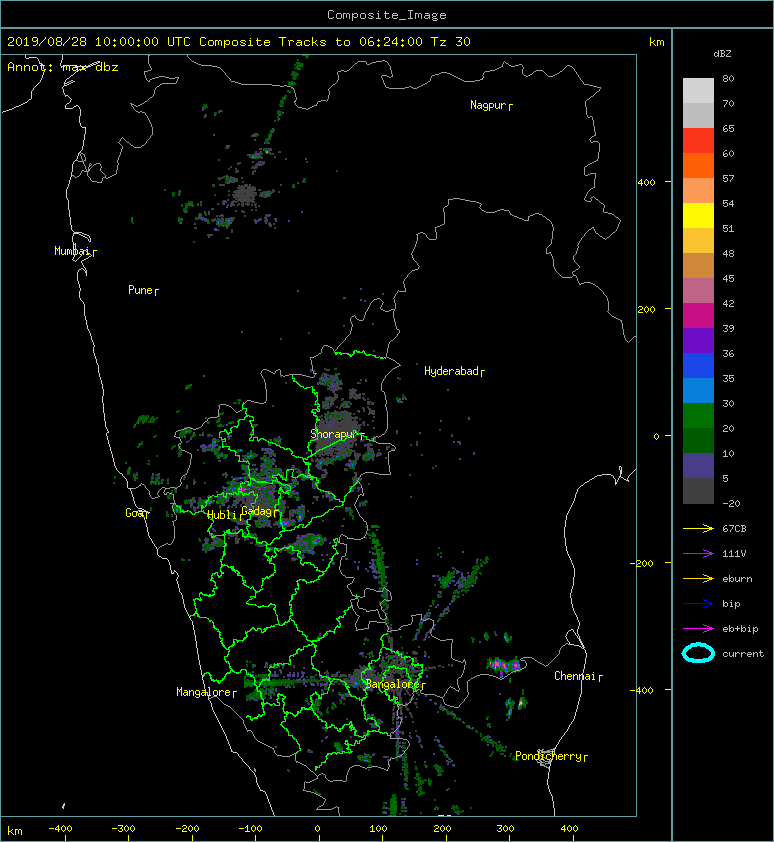Pick the royal blue 35-36 dBZ swatch
This screenshot has height=842, width=774.
coord(698,366)
